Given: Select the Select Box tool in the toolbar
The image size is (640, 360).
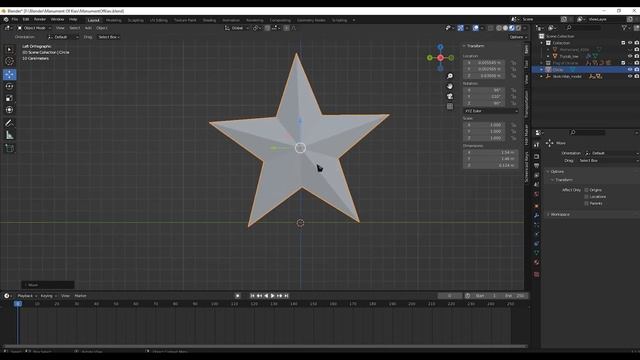Looking at the screenshot, I should click(x=9, y=49).
